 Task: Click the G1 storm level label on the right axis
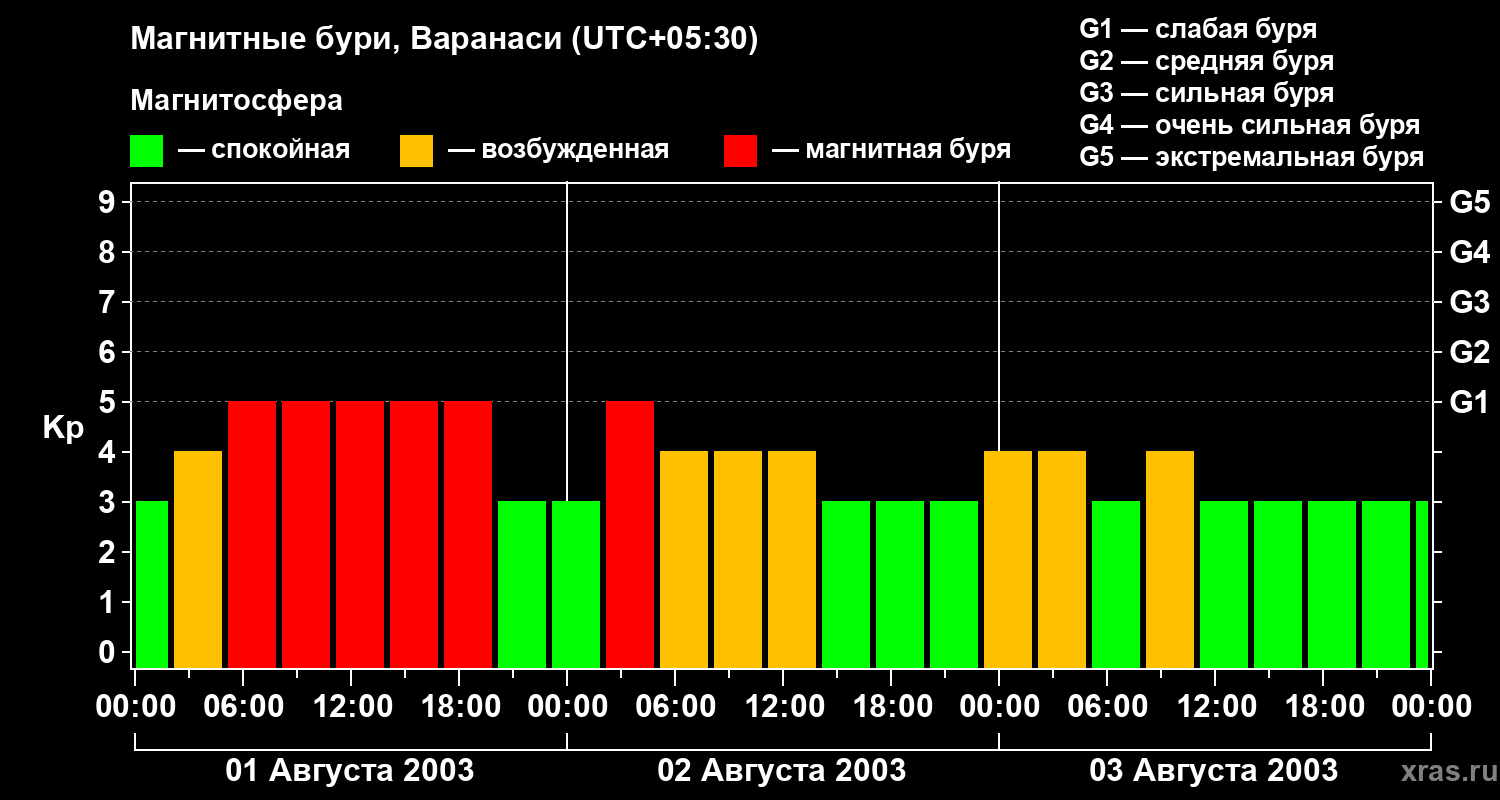(1469, 402)
